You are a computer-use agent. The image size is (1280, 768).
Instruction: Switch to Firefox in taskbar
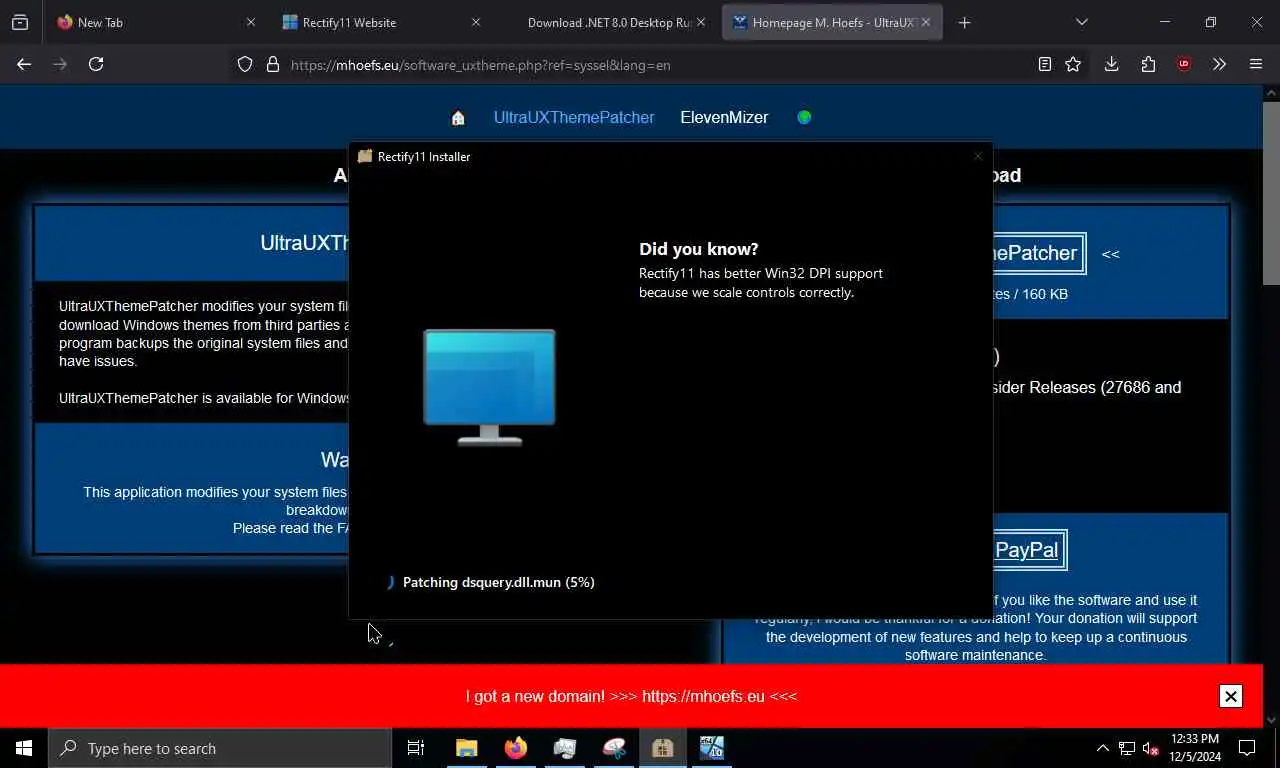click(516, 748)
